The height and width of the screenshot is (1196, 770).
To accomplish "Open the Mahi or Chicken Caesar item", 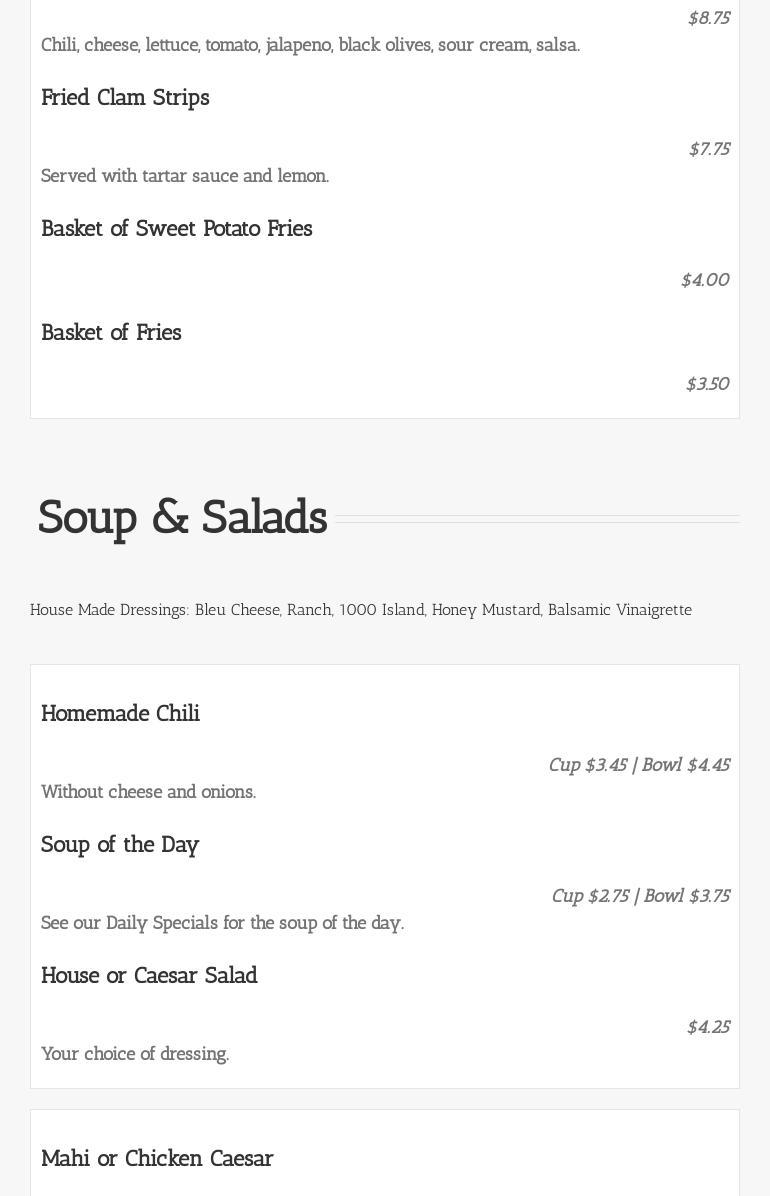I will [x=157, y=1159].
